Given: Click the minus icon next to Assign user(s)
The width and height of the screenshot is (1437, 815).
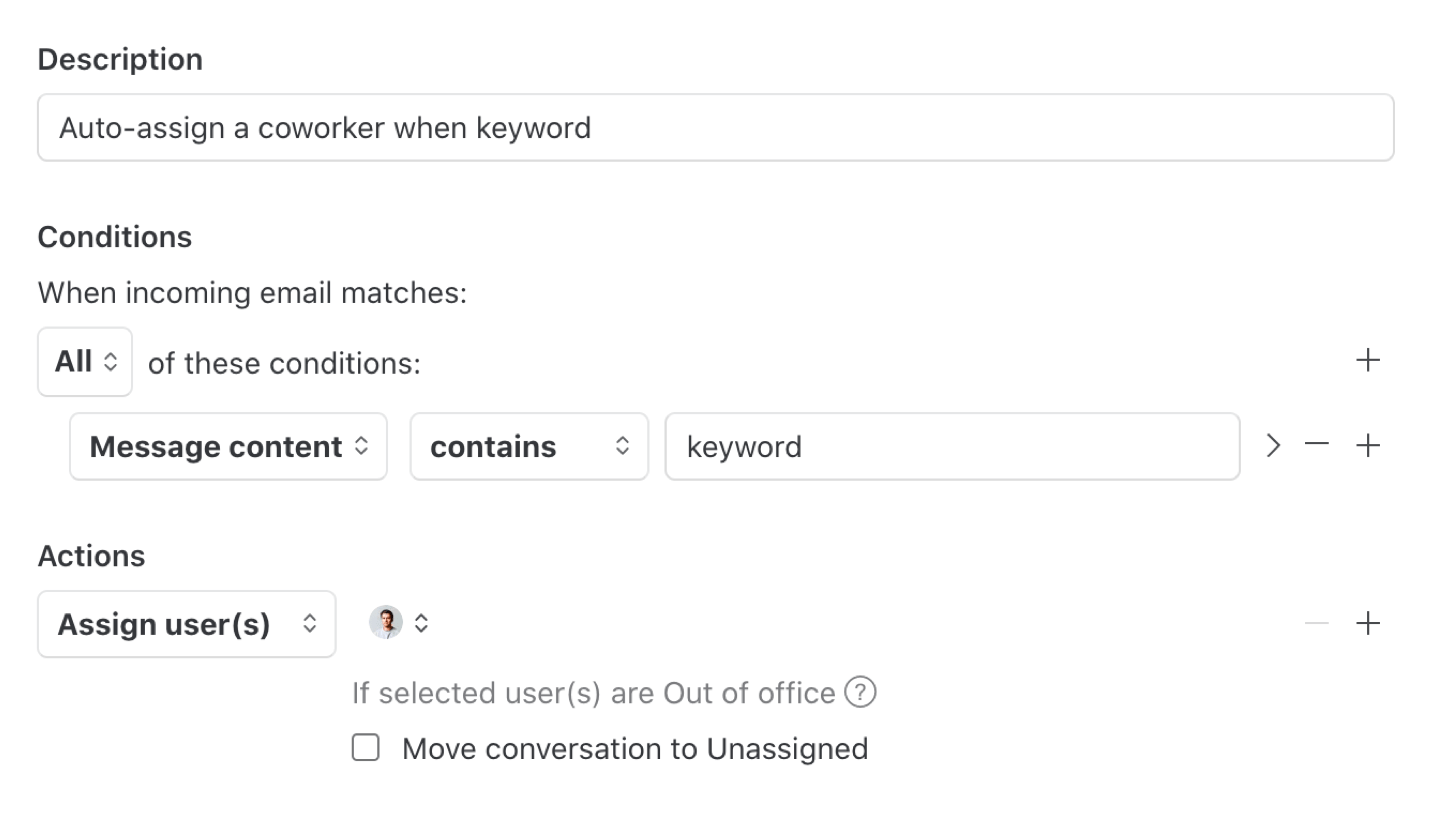Looking at the screenshot, I should coord(1316,623).
